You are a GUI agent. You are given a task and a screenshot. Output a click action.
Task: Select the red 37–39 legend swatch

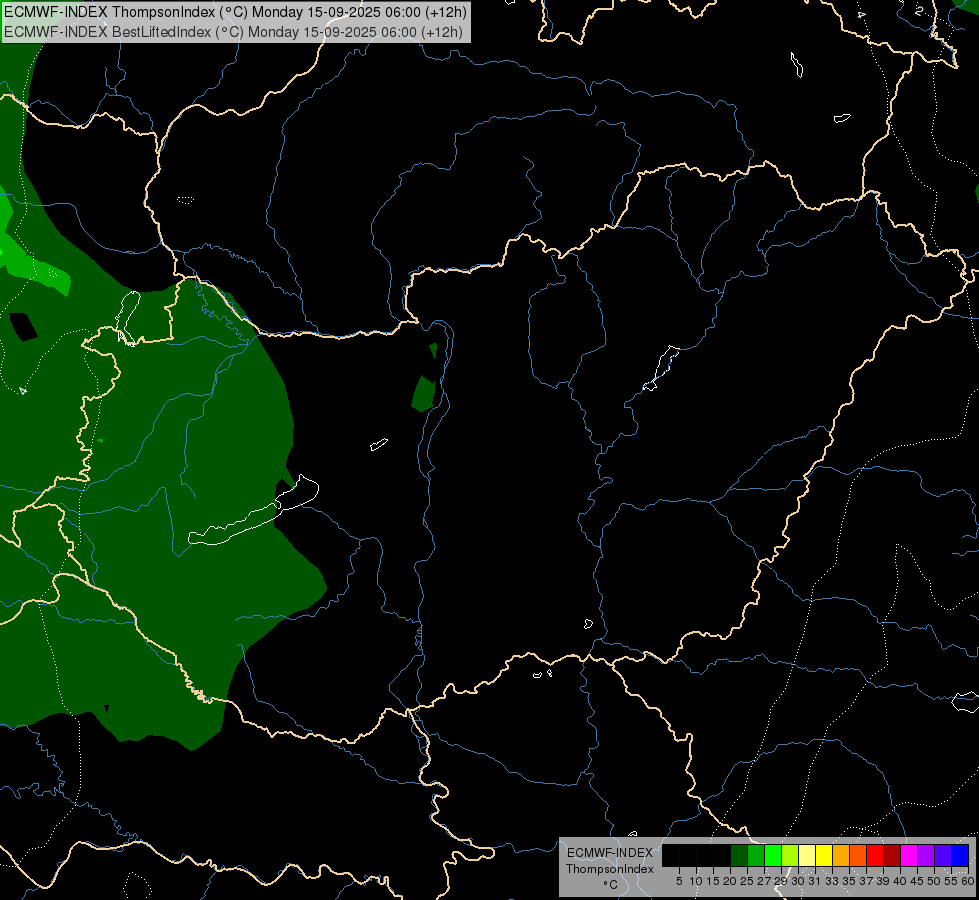[x=875, y=856]
